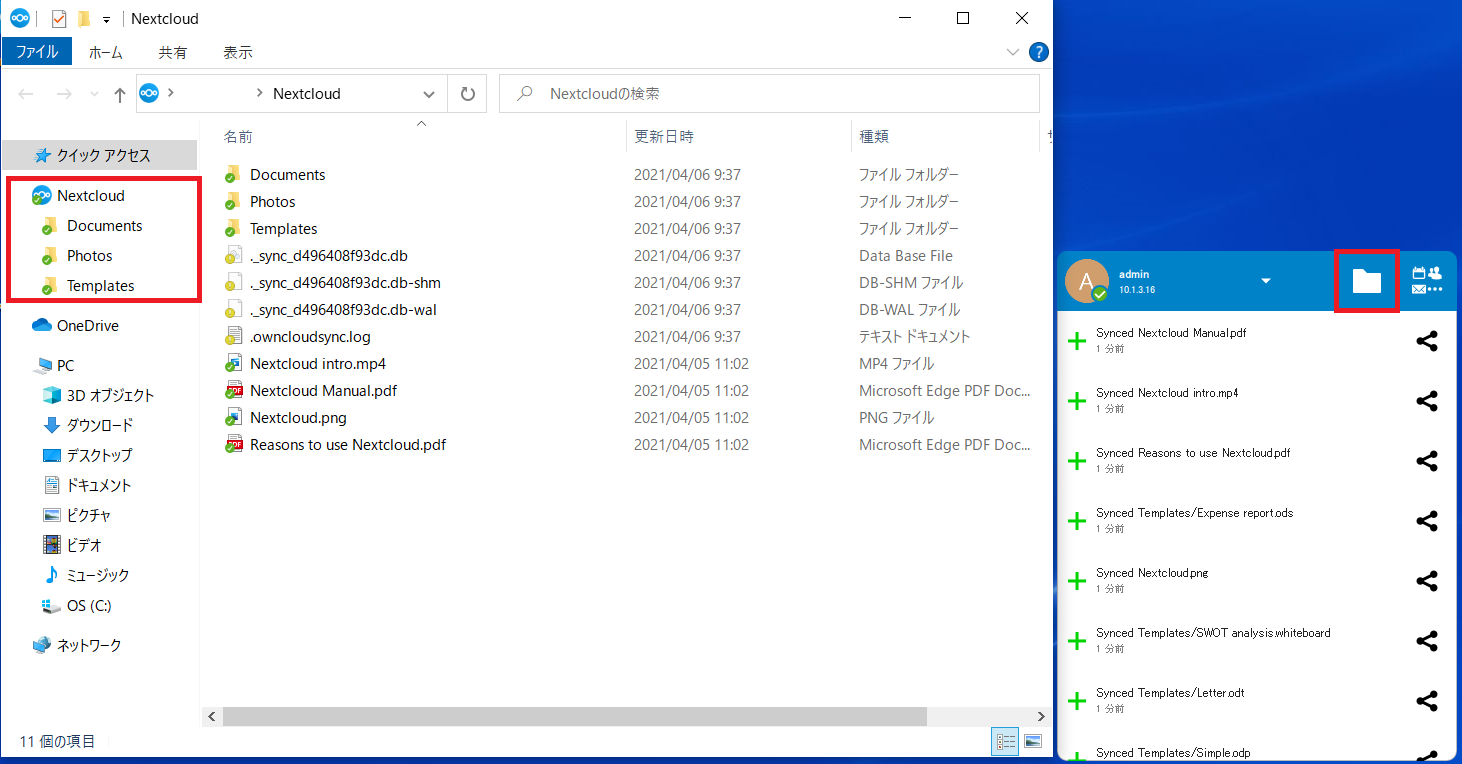This screenshot has width=1462, height=764.
Task: Click address bar root chevron after Nextcloud icon
Action: click(x=171, y=93)
